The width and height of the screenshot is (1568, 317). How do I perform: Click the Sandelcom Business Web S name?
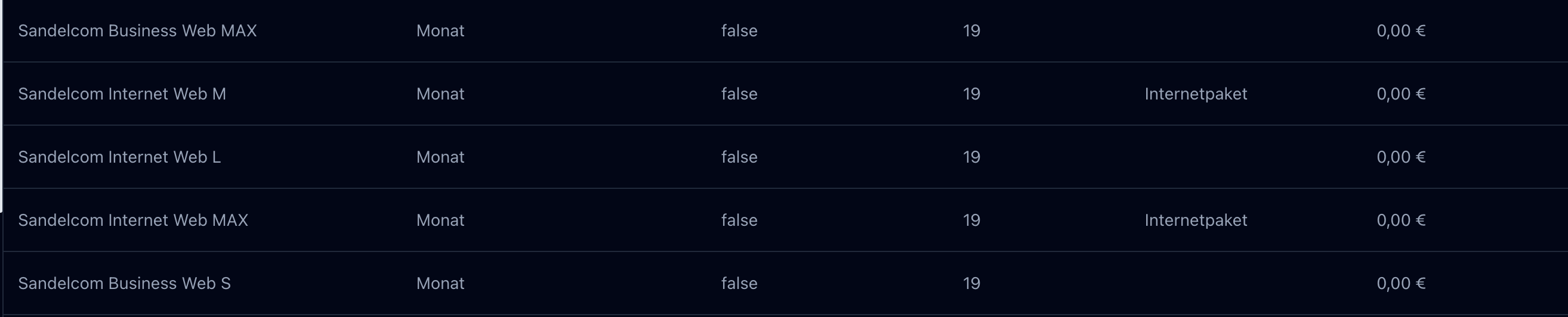[124, 284]
